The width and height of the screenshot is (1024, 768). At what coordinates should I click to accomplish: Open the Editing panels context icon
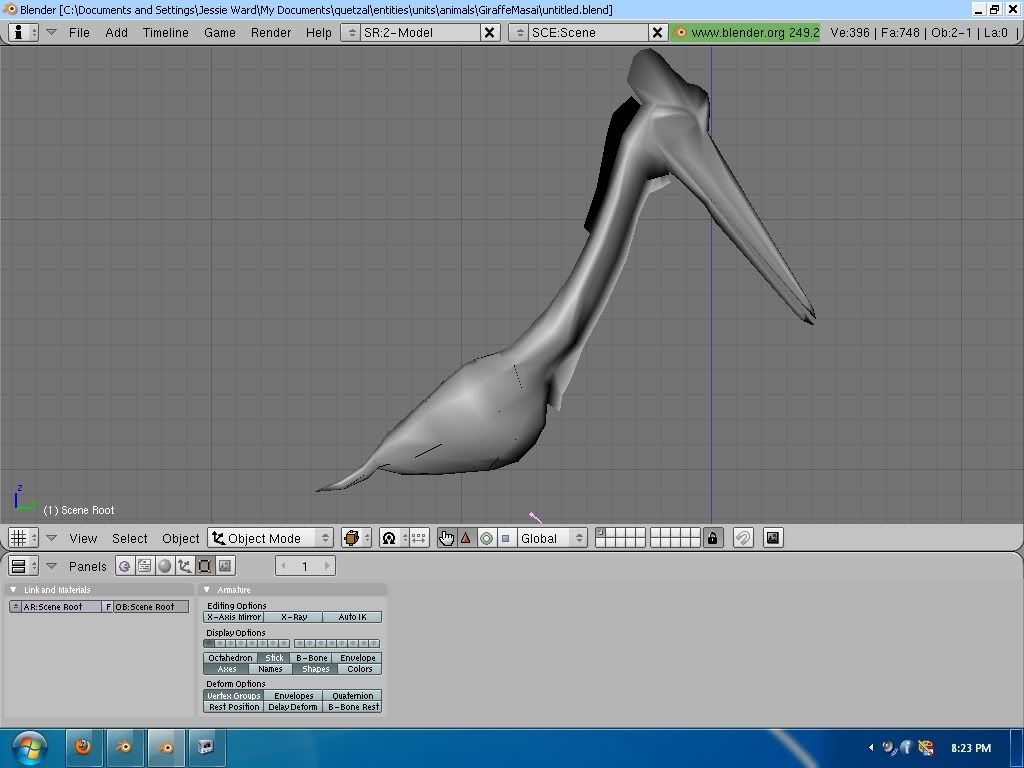[205, 566]
